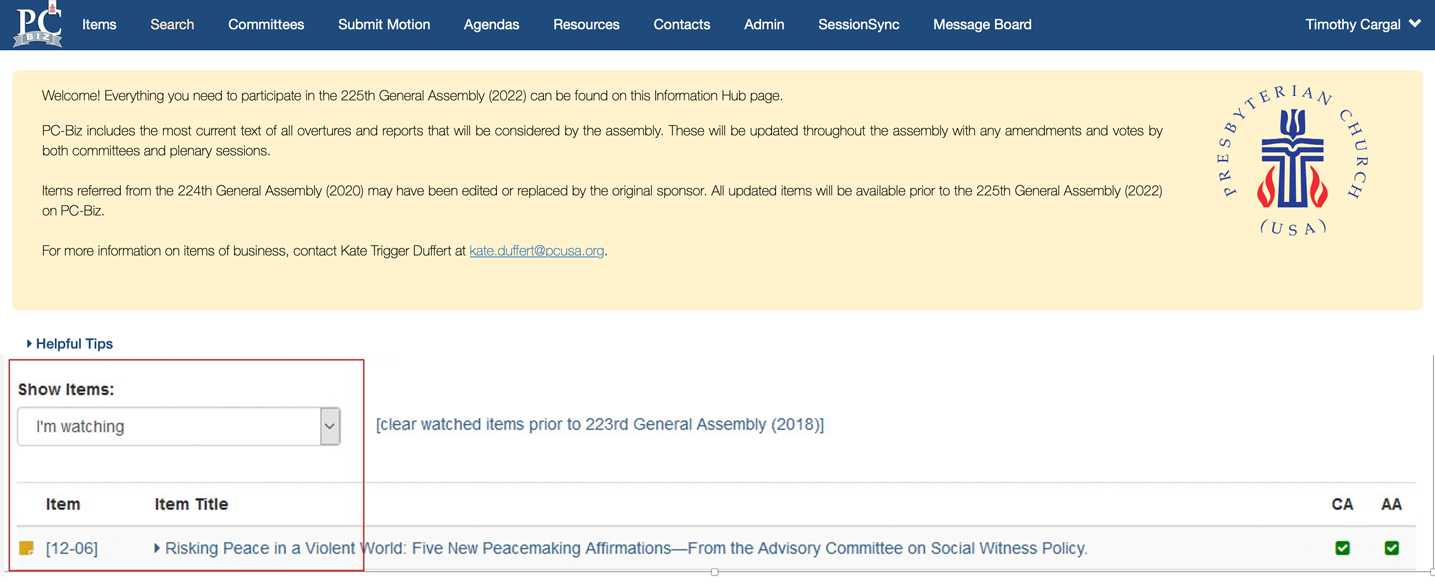Open item link [12-06]
1435x588 pixels.
[x=72, y=548]
